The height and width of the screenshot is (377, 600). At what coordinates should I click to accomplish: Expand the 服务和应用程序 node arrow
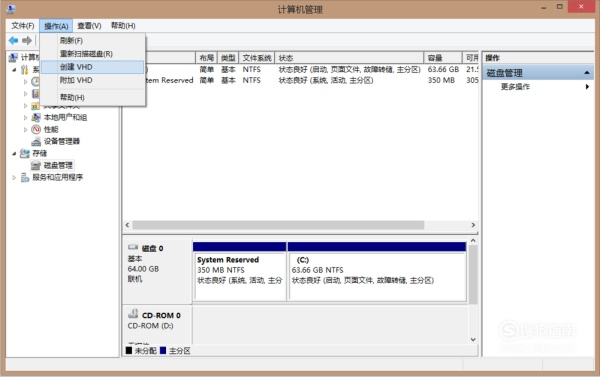pyautogui.click(x=14, y=177)
